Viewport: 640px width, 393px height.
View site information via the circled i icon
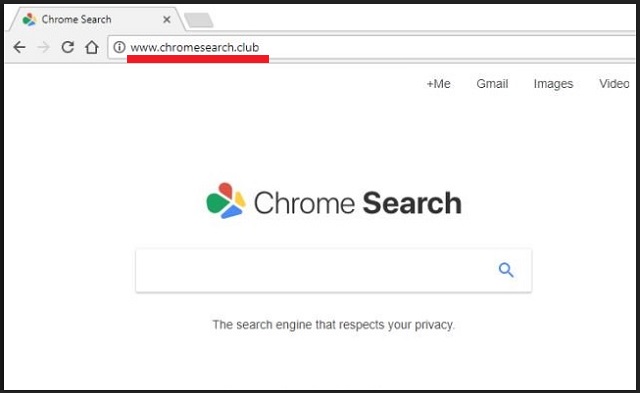click(x=119, y=47)
